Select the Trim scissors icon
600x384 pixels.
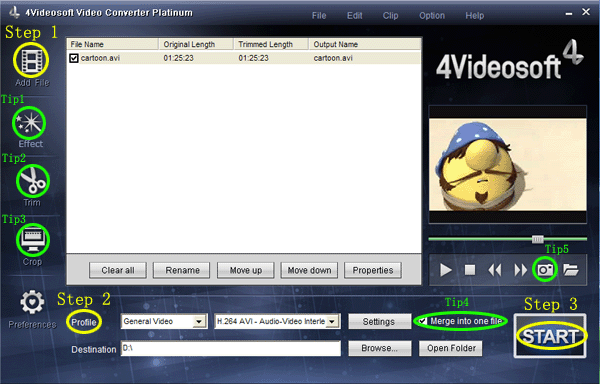pyautogui.click(x=33, y=181)
